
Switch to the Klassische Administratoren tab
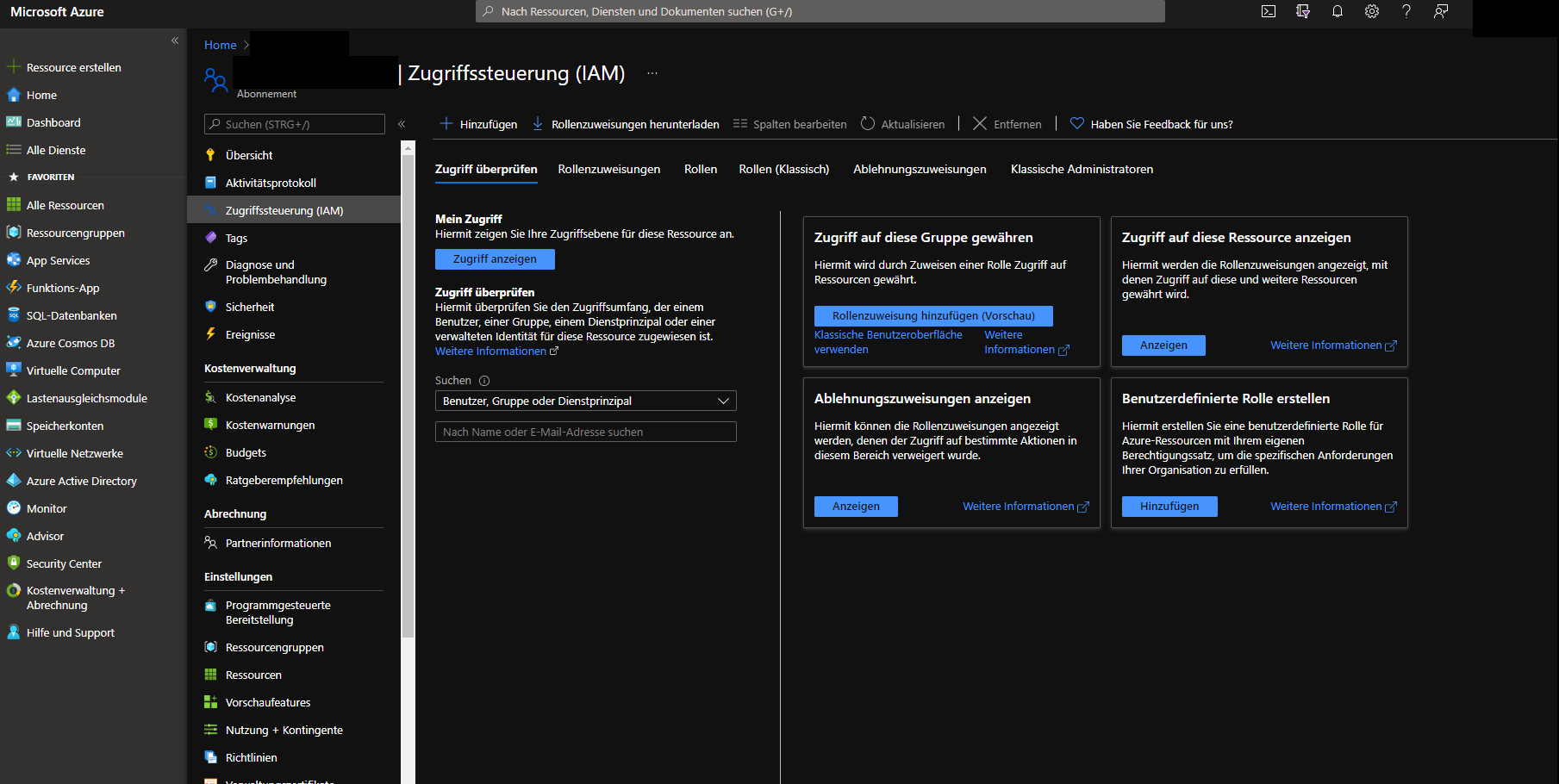pos(1082,169)
